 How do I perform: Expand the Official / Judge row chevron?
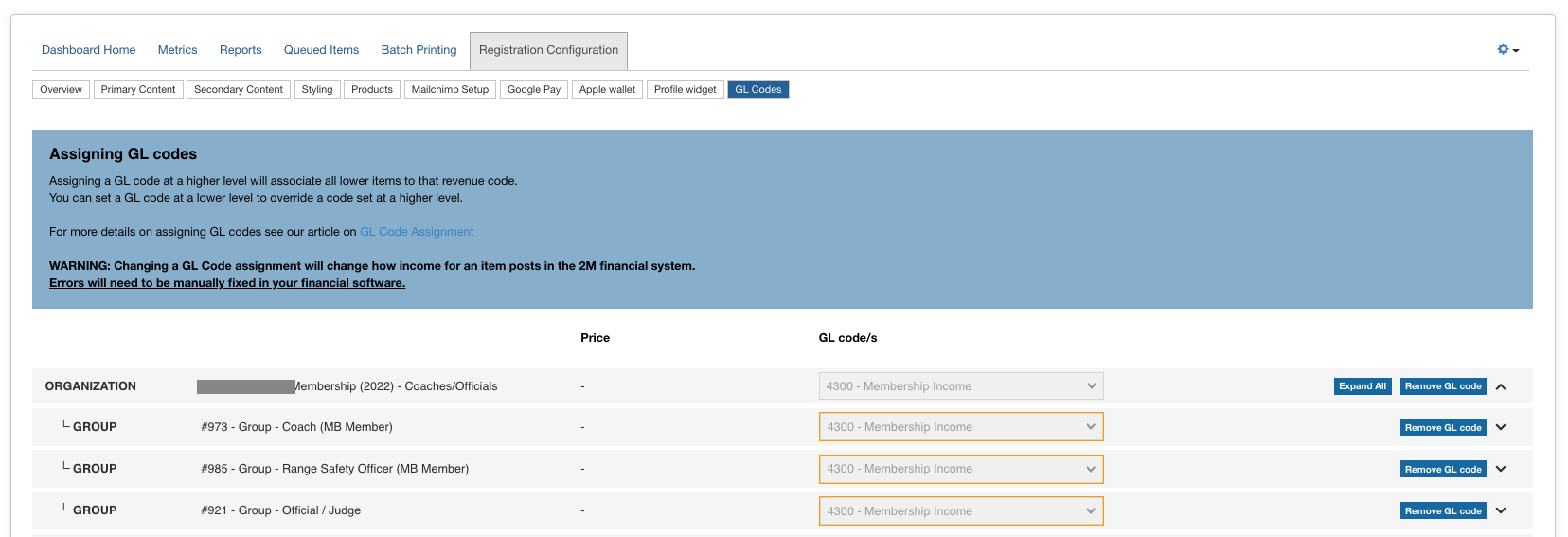(x=1501, y=510)
